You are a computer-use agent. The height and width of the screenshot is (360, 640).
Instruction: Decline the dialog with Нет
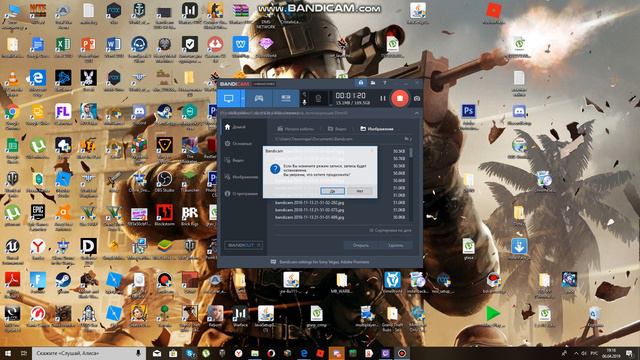360,191
